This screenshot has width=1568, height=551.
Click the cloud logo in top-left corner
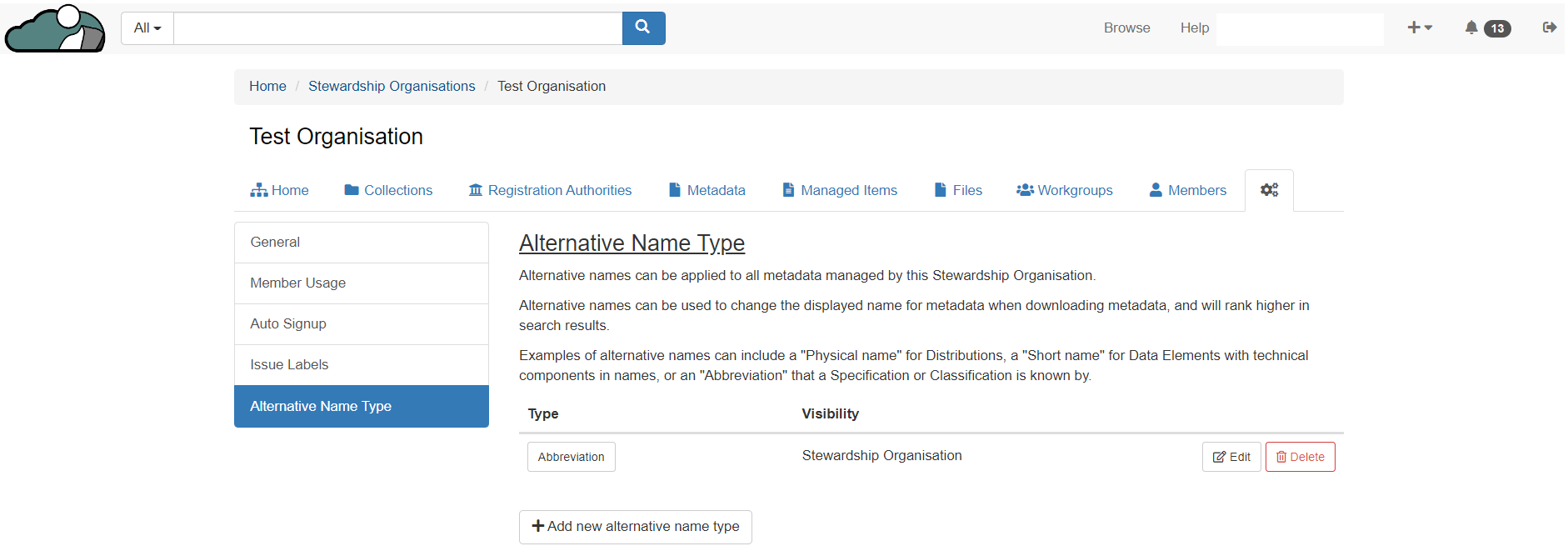55,29
